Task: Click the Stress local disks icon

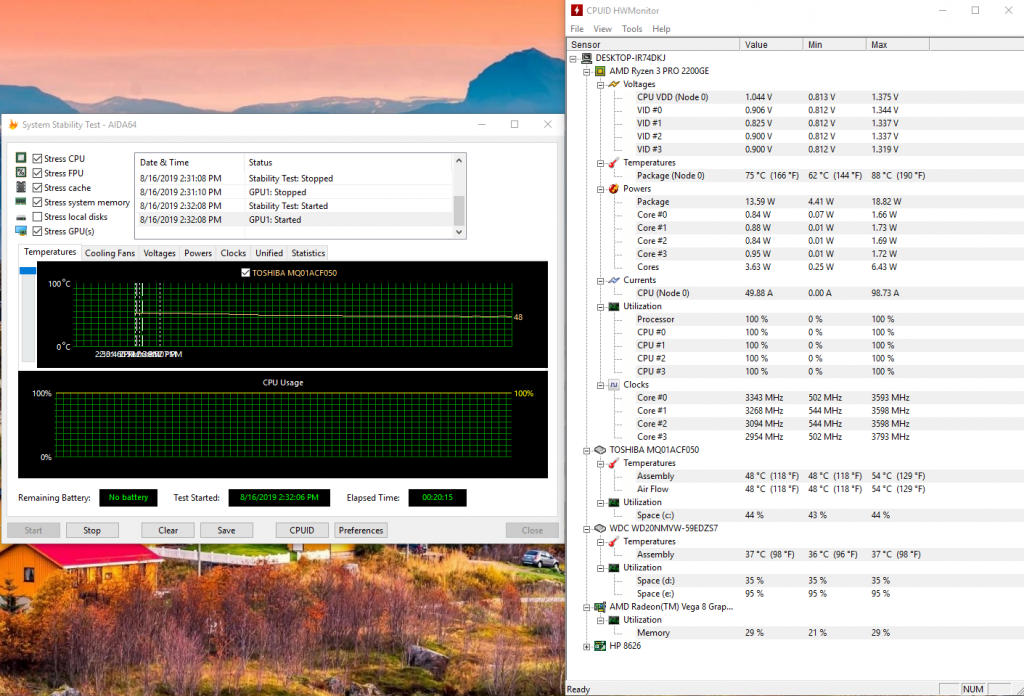Action: (21, 217)
